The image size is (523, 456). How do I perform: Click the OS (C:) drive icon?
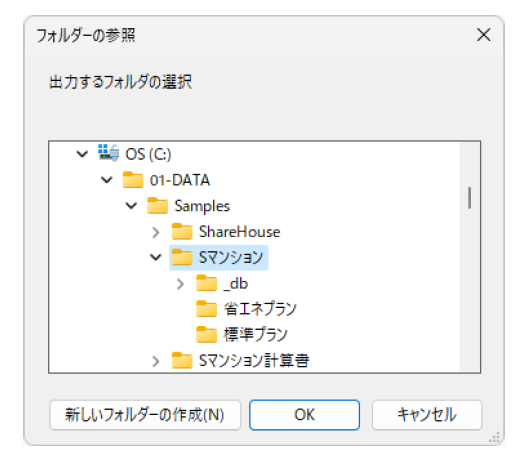tap(108, 153)
